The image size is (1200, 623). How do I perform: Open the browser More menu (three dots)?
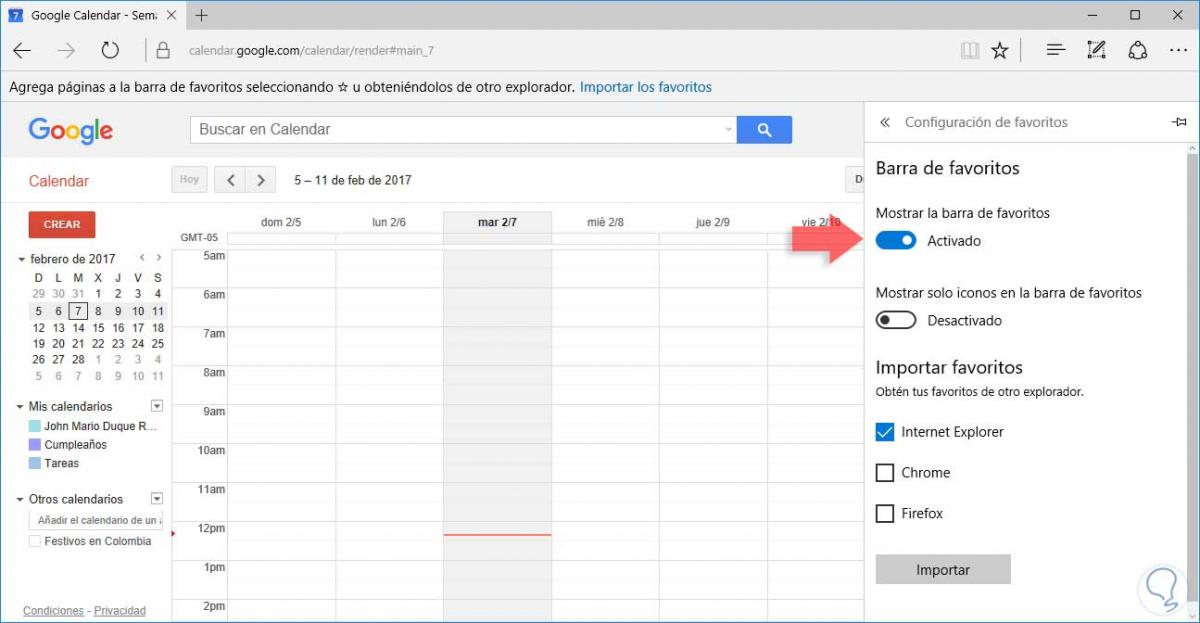(1177, 50)
